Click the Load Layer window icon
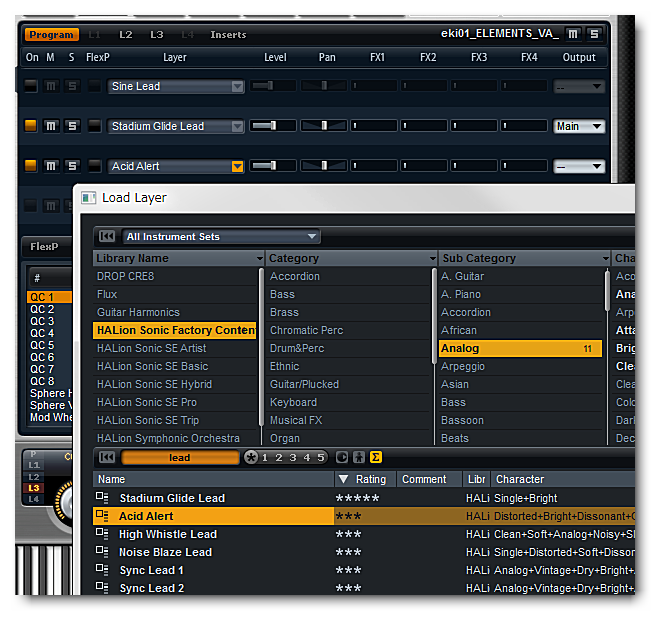The height and width of the screenshot is (622, 662). pos(88,198)
